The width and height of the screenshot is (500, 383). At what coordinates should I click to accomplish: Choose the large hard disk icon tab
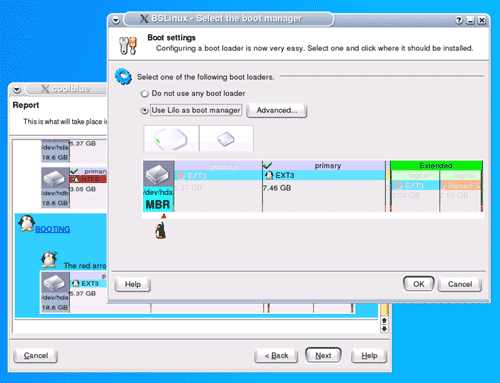pos(171,139)
